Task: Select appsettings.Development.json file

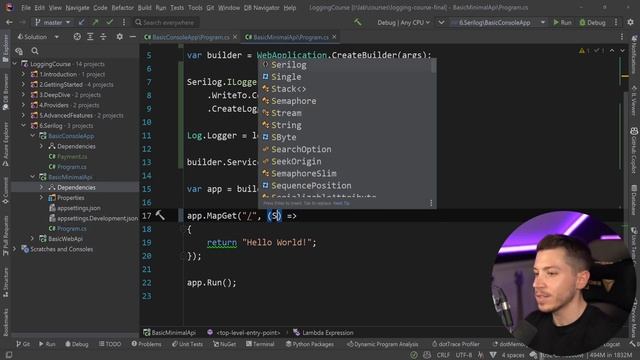Action: pyautogui.click(x=97, y=218)
